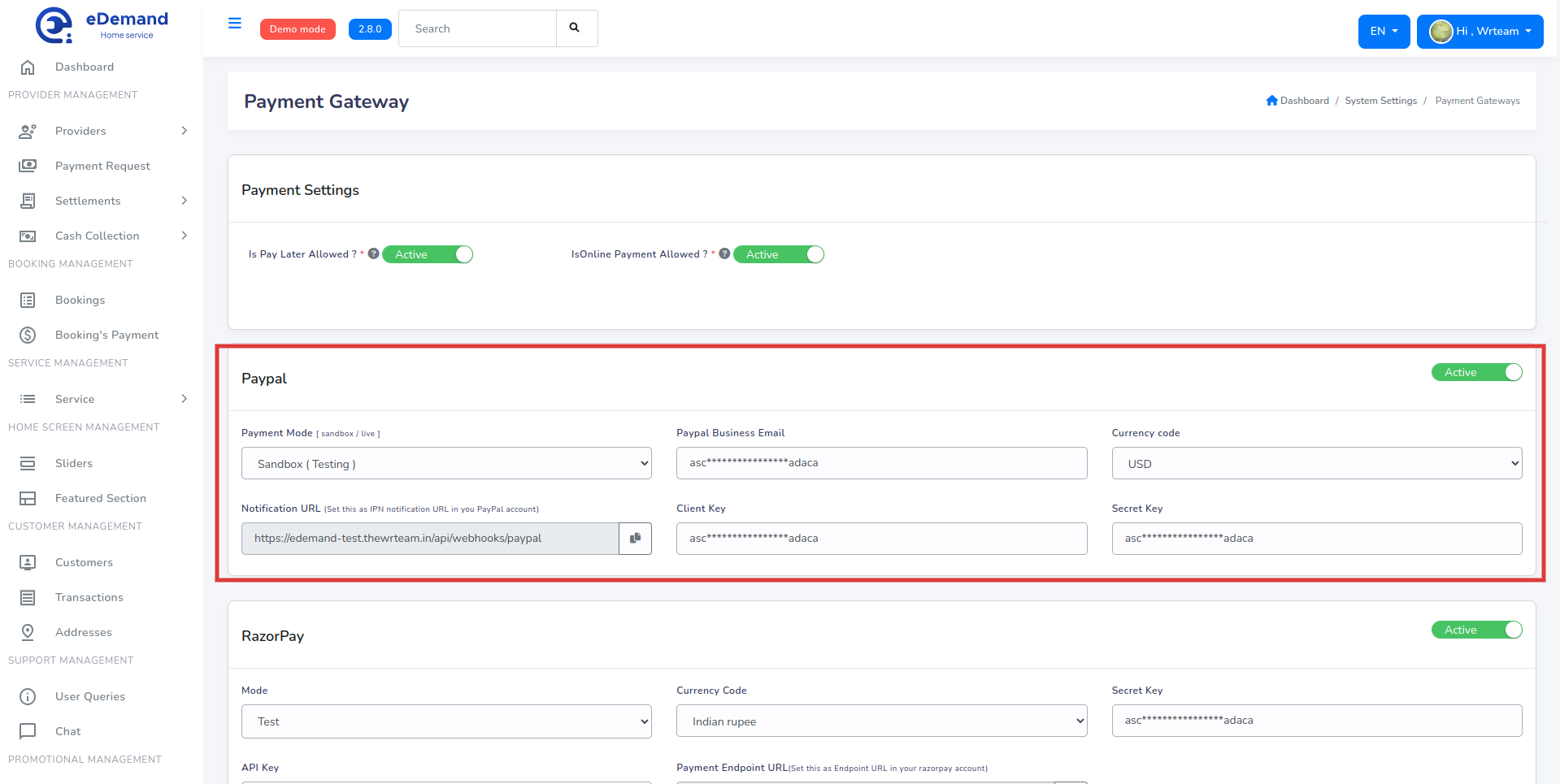
Task: Go to Transactions in sidebar
Action: [89, 597]
